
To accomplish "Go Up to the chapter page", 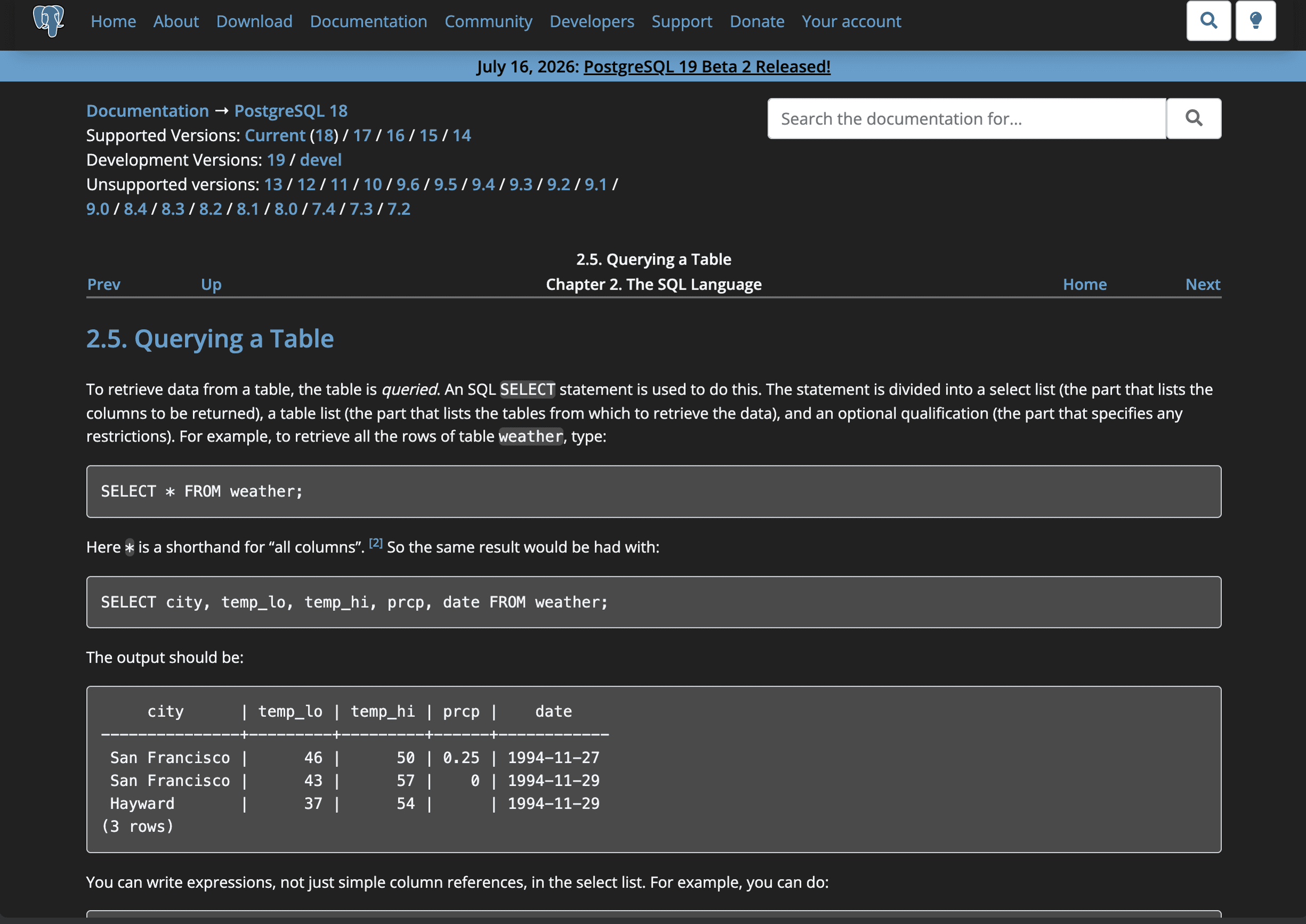I will pyautogui.click(x=211, y=284).
